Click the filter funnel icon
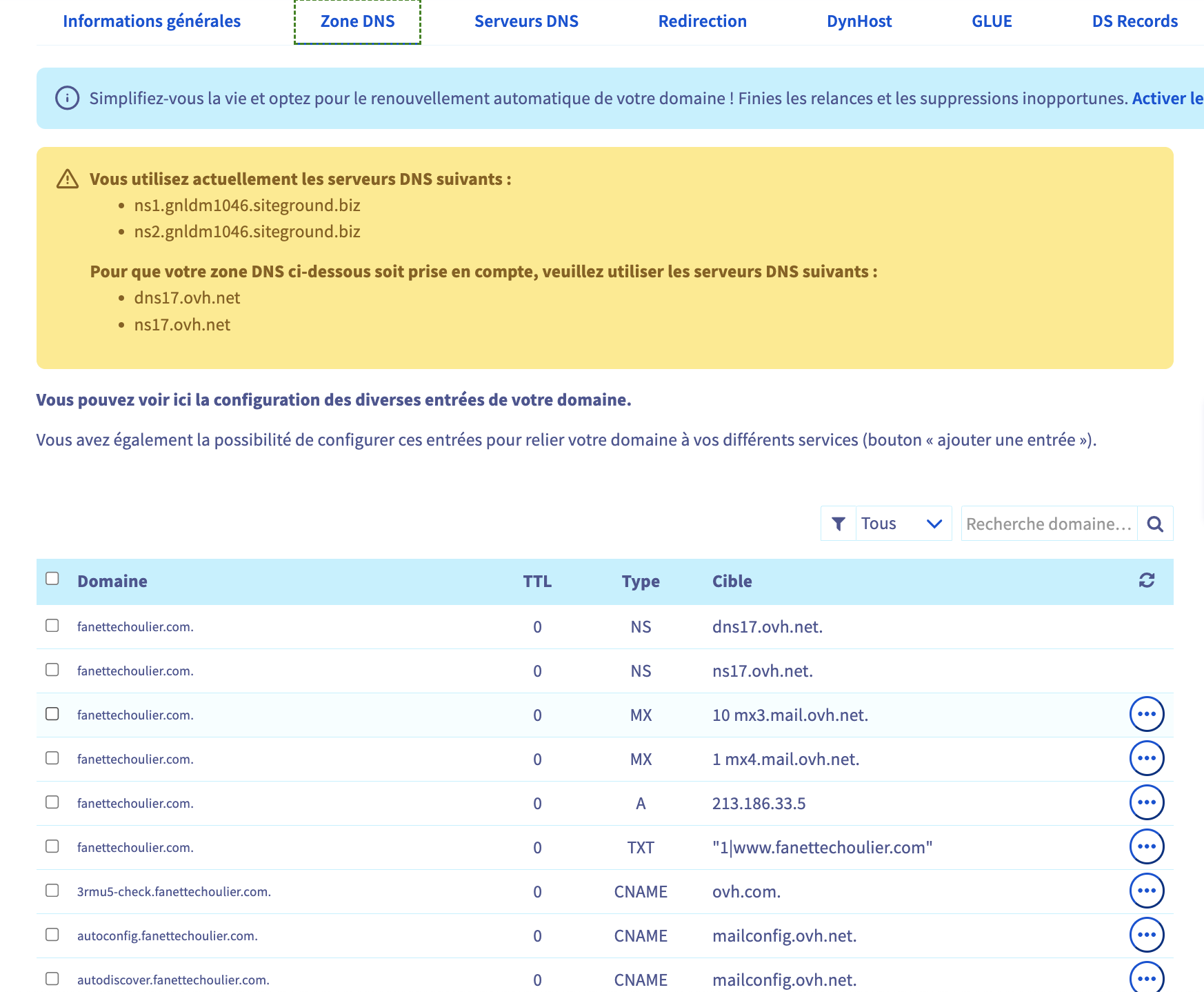The image size is (1204, 992). pyautogui.click(x=839, y=524)
